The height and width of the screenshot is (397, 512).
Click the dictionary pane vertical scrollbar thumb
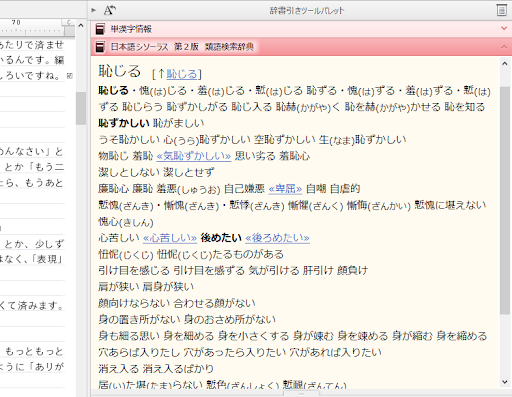[x=505, y=200]
